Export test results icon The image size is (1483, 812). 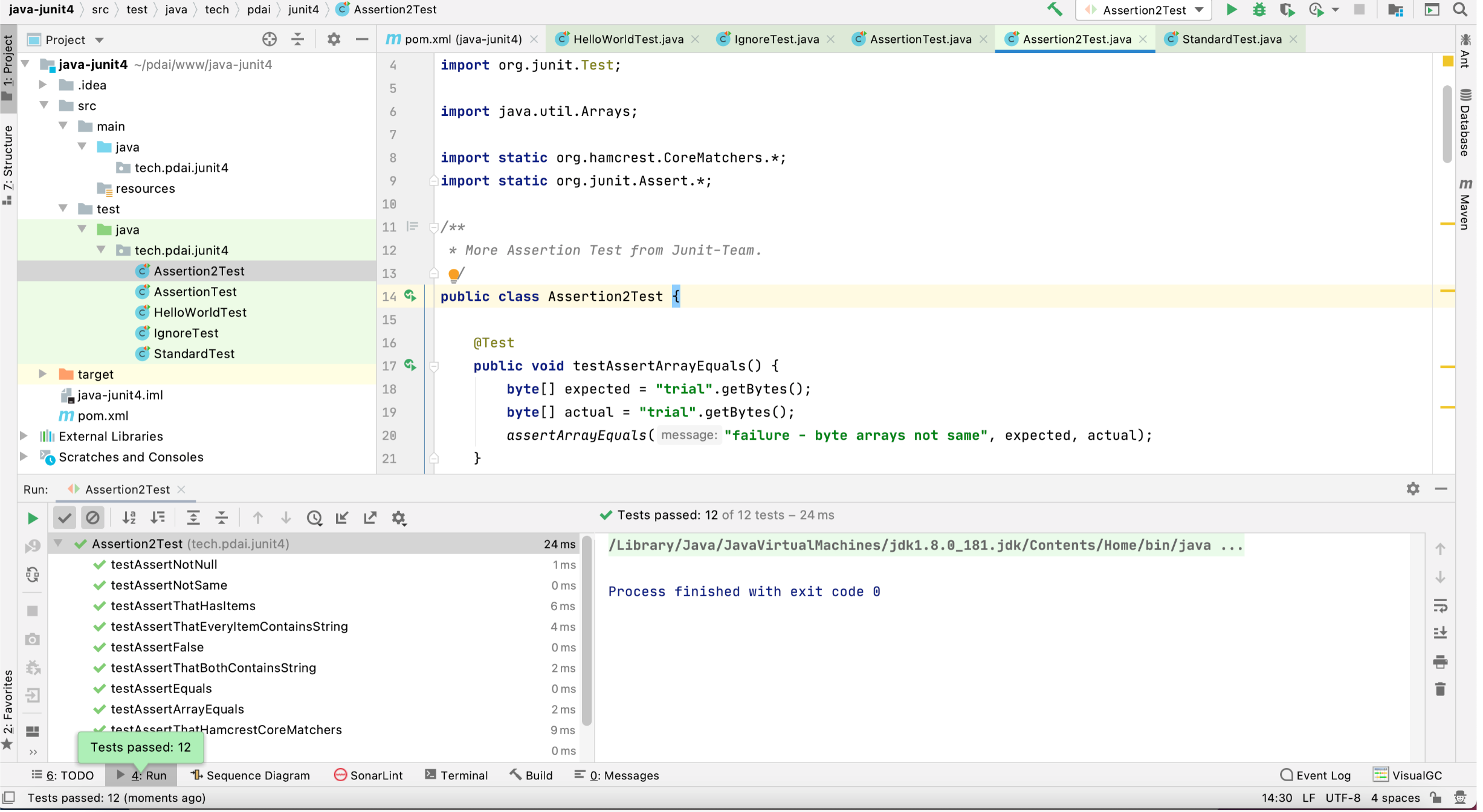pyautogui.click(x=372, y=519)
